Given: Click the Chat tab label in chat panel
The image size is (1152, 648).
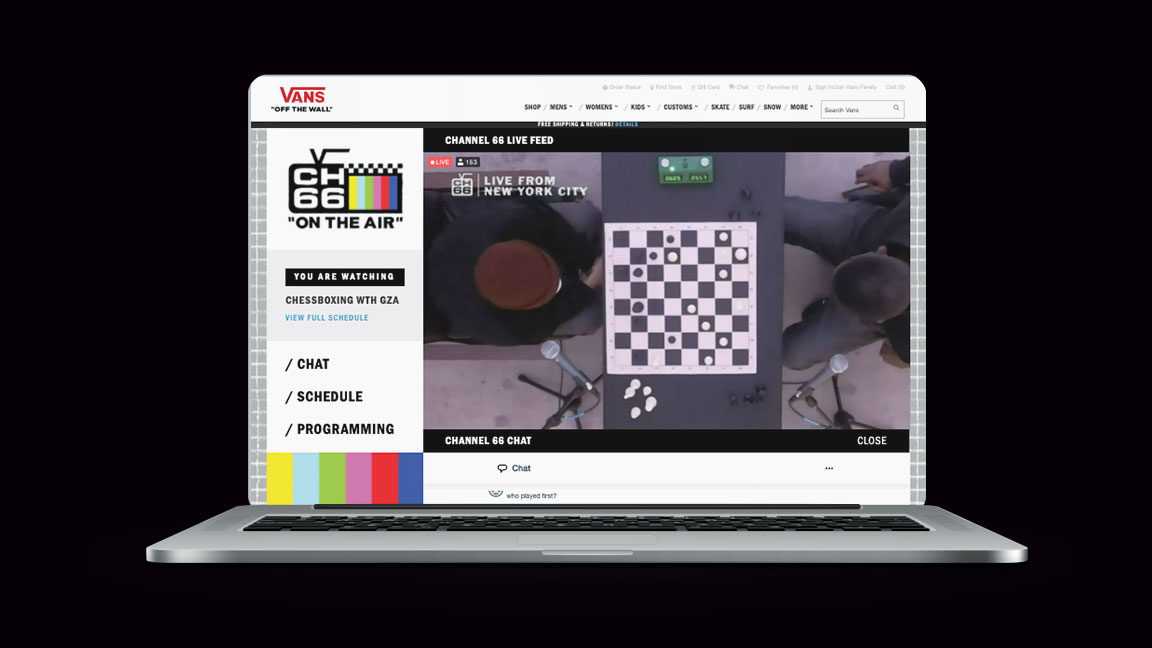Looking at the screenshot, I should click(521, 468).
